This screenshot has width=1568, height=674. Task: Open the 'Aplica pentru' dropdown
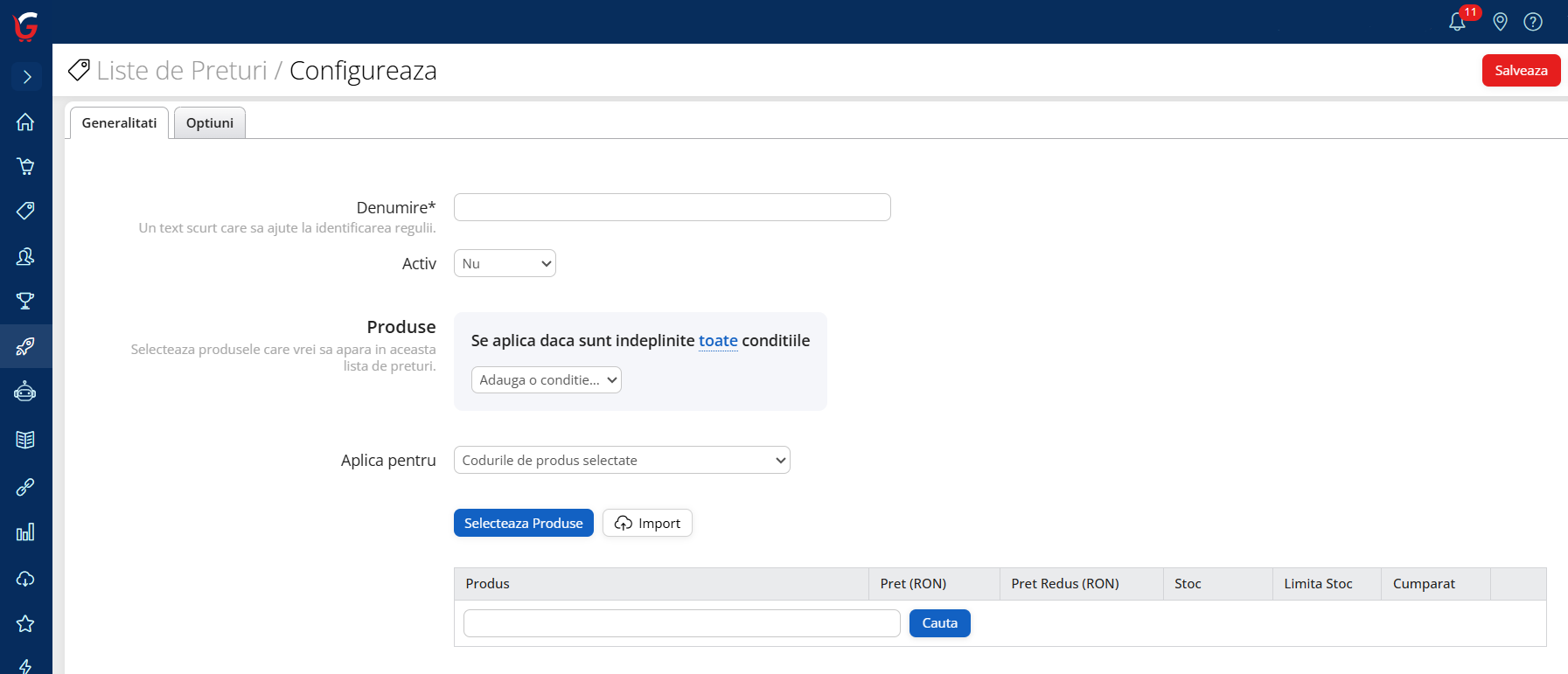point(622,460)
